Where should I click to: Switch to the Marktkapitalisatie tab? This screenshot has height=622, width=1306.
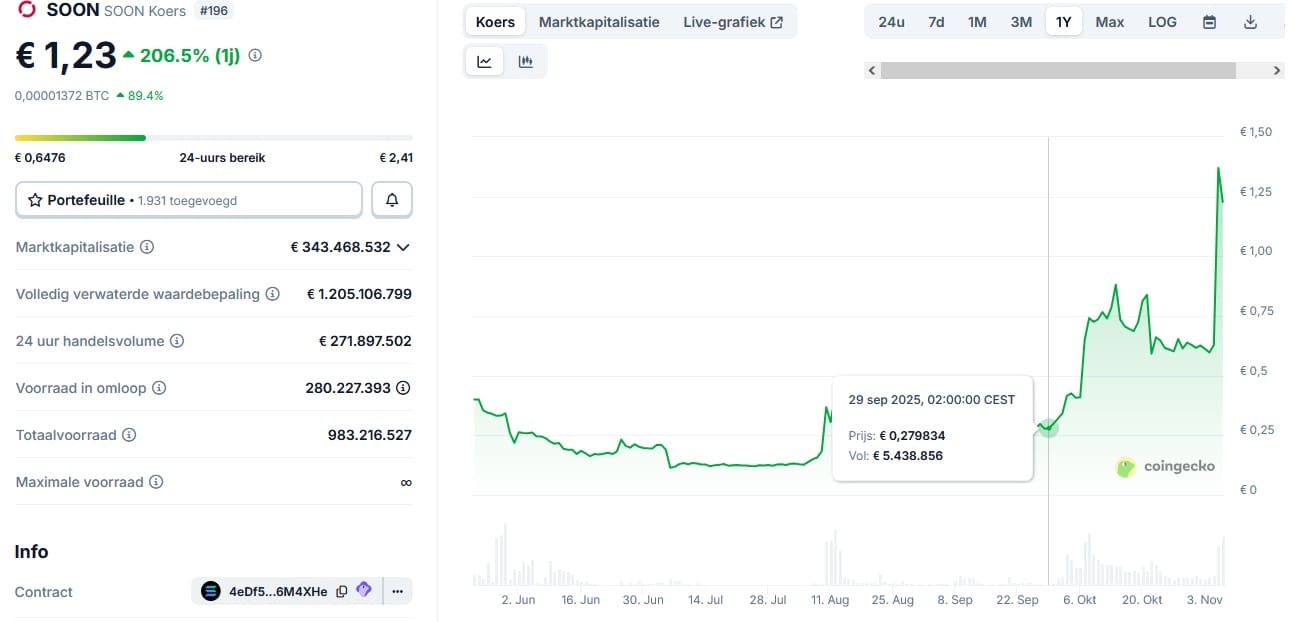tap(599, 22)
